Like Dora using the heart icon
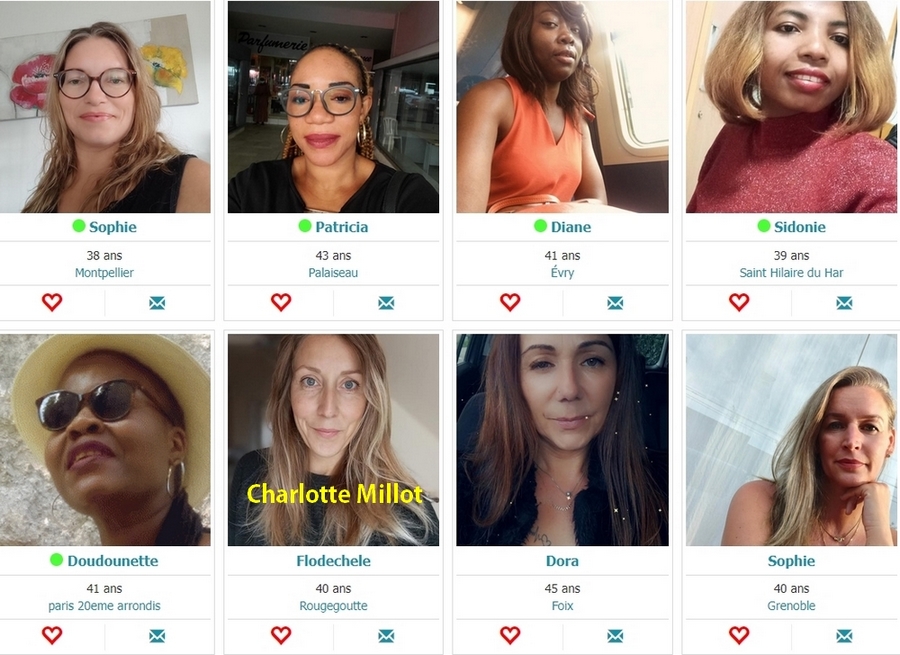900x655 pixels. 510,635
